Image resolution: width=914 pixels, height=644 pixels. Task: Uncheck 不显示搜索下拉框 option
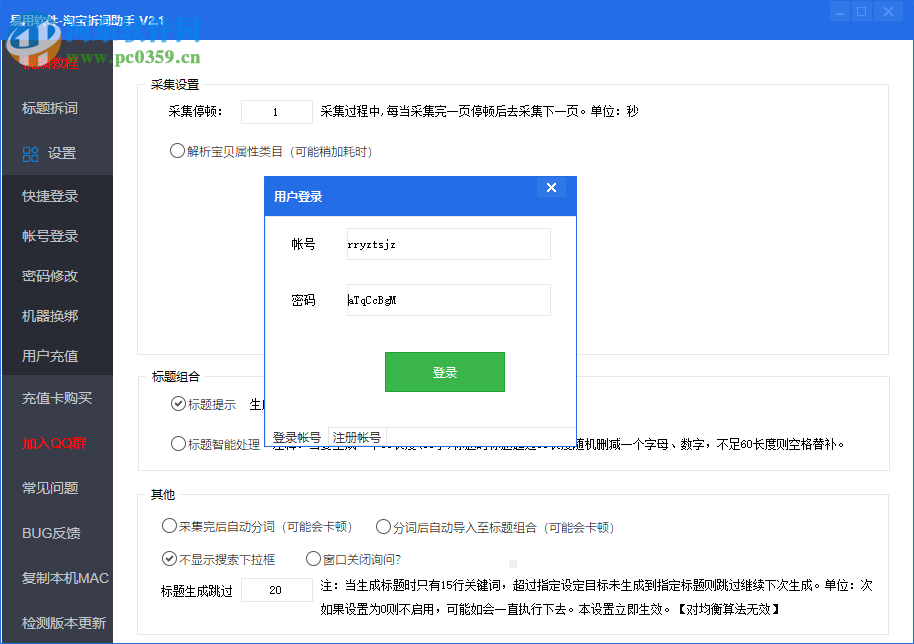pos(169,559)
